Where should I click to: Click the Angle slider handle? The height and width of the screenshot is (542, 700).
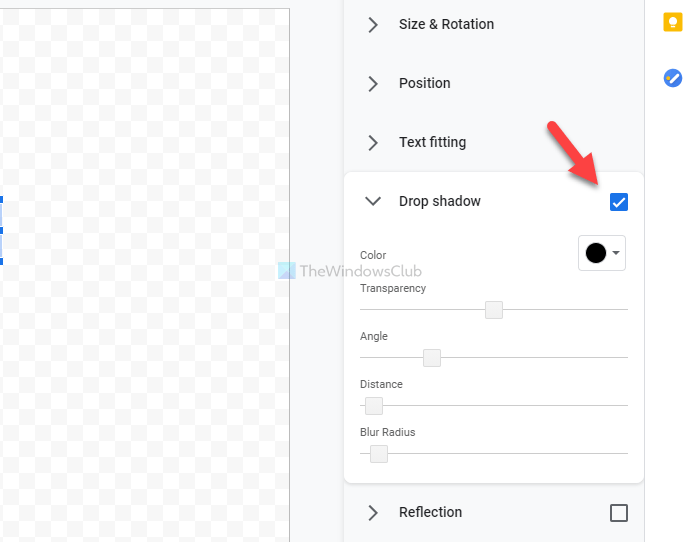click(432, 358)
